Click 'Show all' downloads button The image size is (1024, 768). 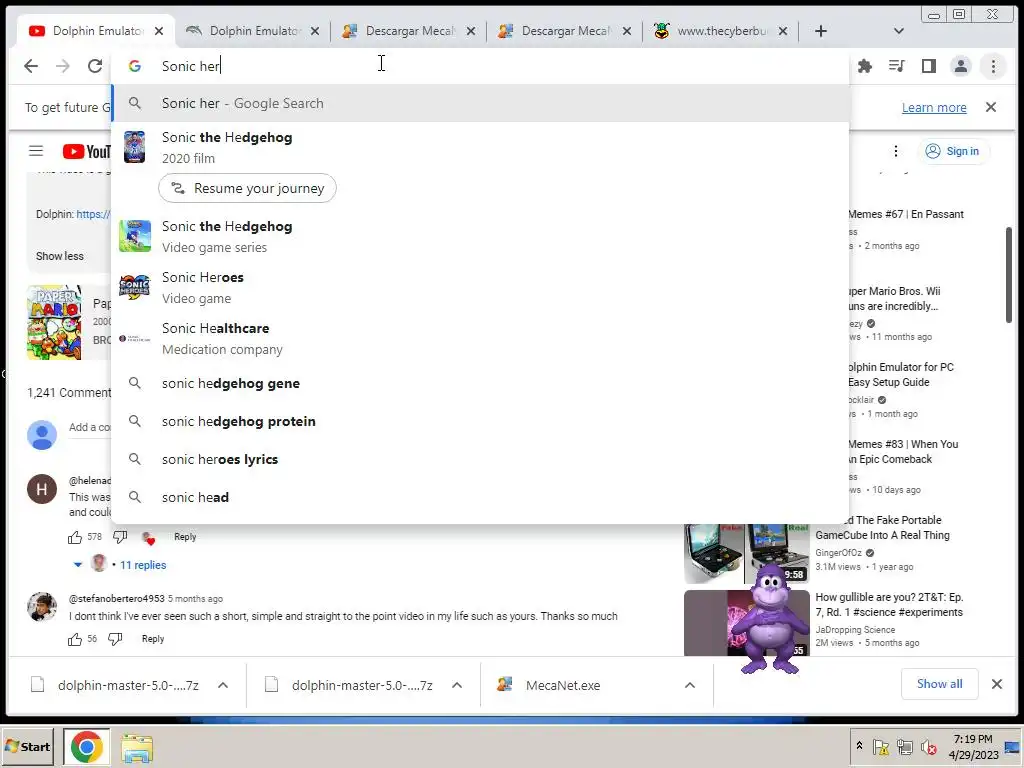click(939, 684)
